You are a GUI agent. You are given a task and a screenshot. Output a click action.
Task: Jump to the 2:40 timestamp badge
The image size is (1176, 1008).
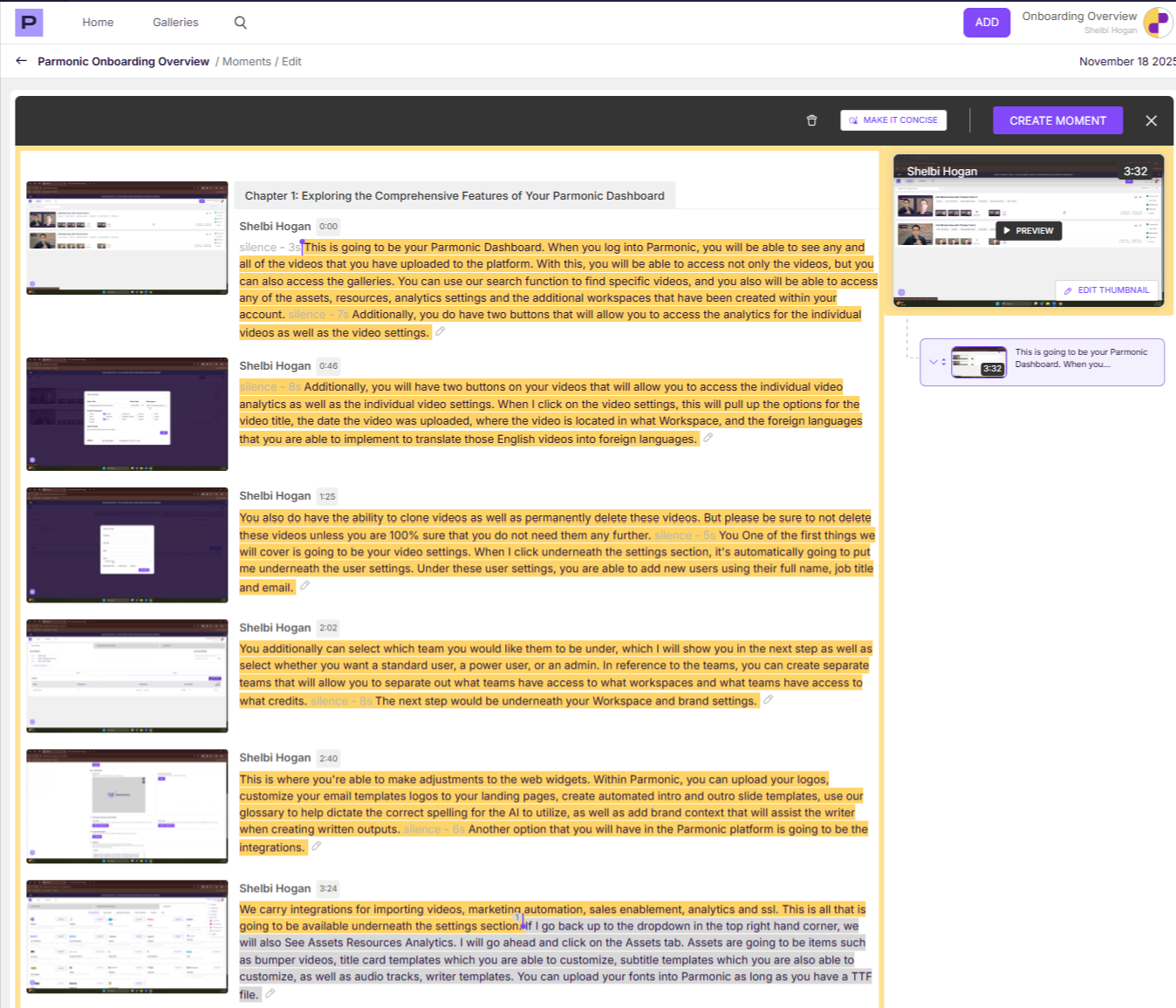[328, 759]
